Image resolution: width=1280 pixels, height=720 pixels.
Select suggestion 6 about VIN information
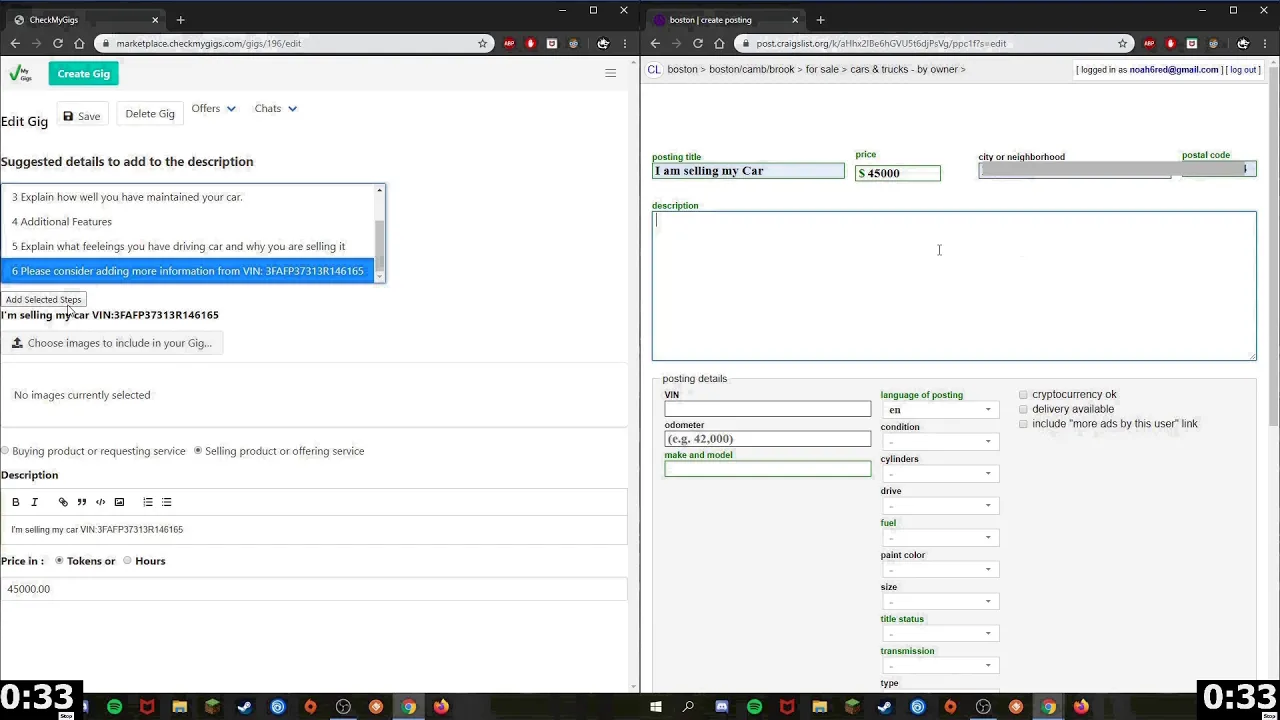188,271
